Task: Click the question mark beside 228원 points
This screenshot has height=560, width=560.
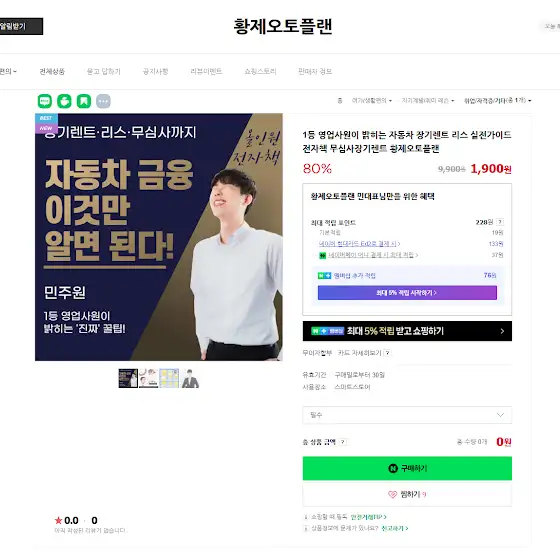Action: (x=500, y=222)
